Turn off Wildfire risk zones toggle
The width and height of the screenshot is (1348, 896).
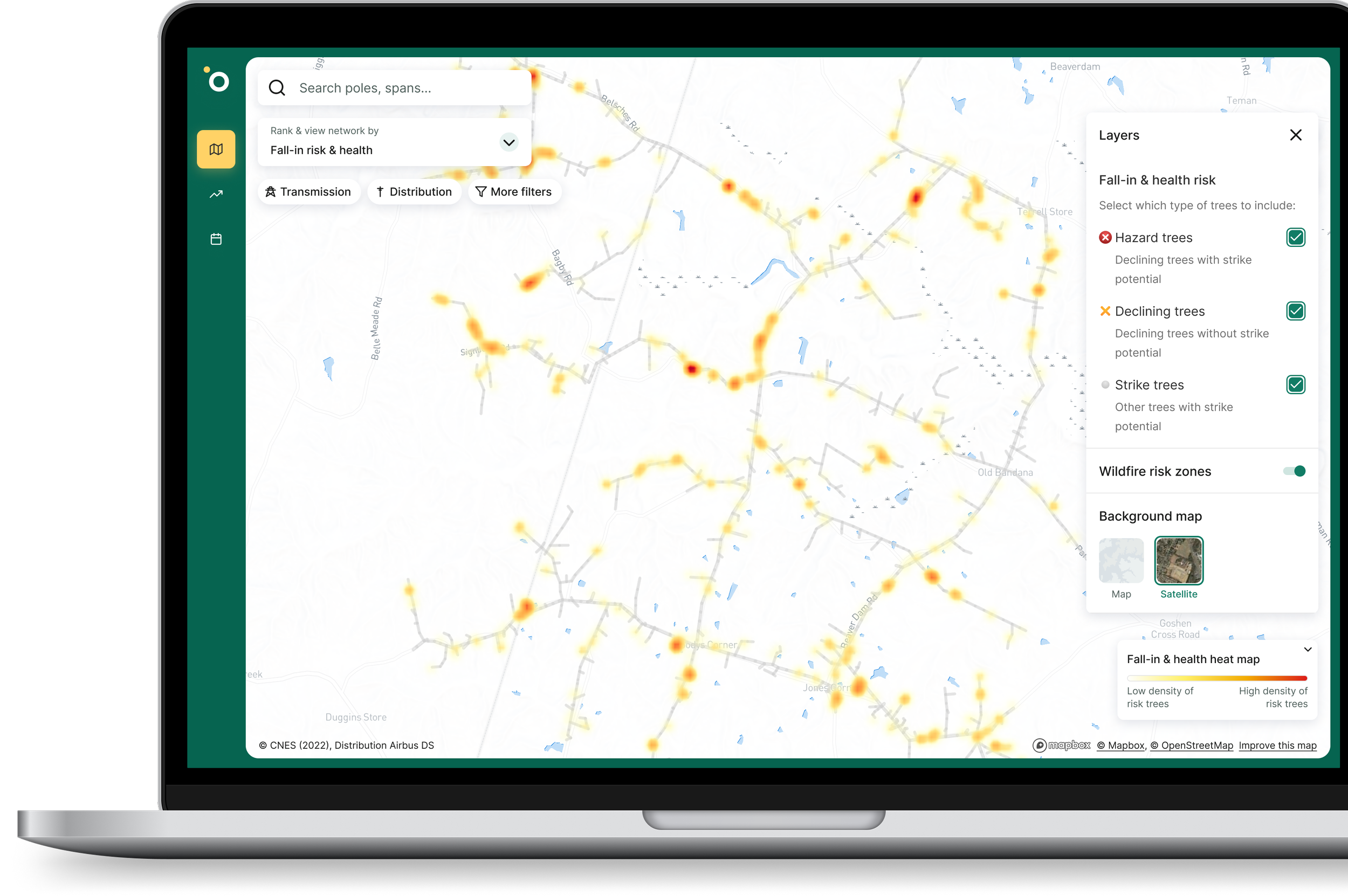click(1294, 471)
